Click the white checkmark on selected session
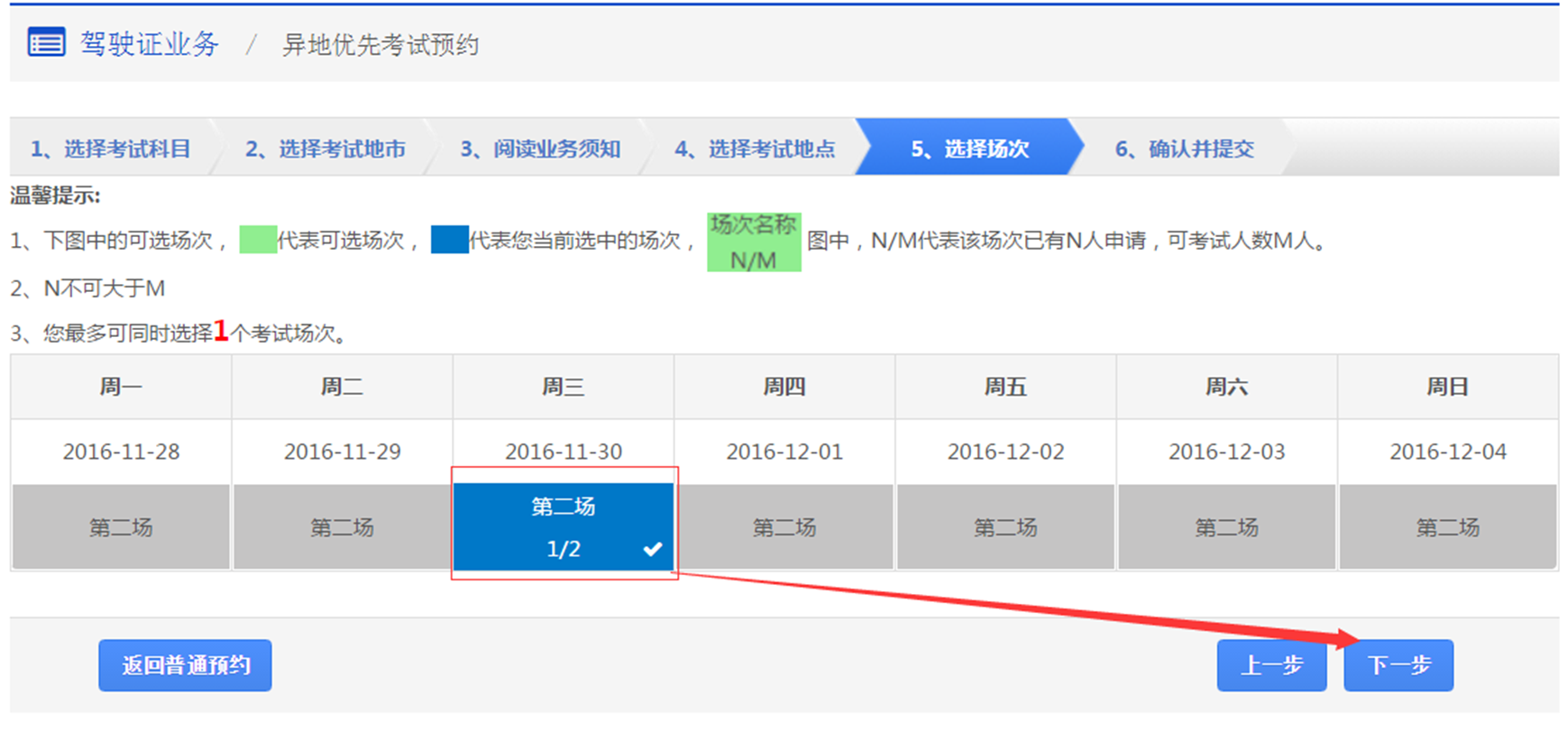 tap(653, 549)
